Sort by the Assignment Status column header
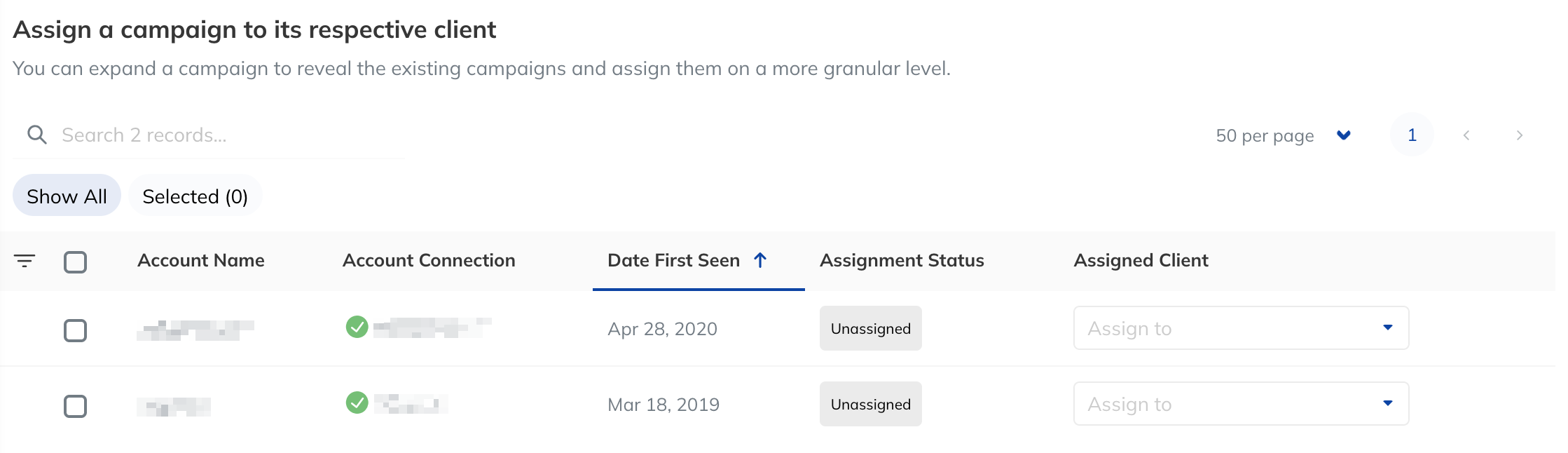1568x453 pixels. (902, 260)
